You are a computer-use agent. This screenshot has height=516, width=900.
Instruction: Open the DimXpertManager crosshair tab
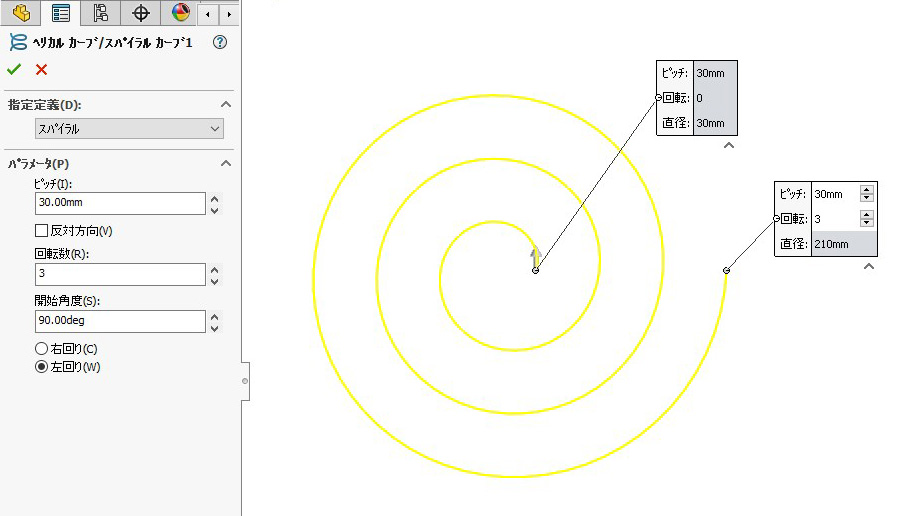point(141,13)
